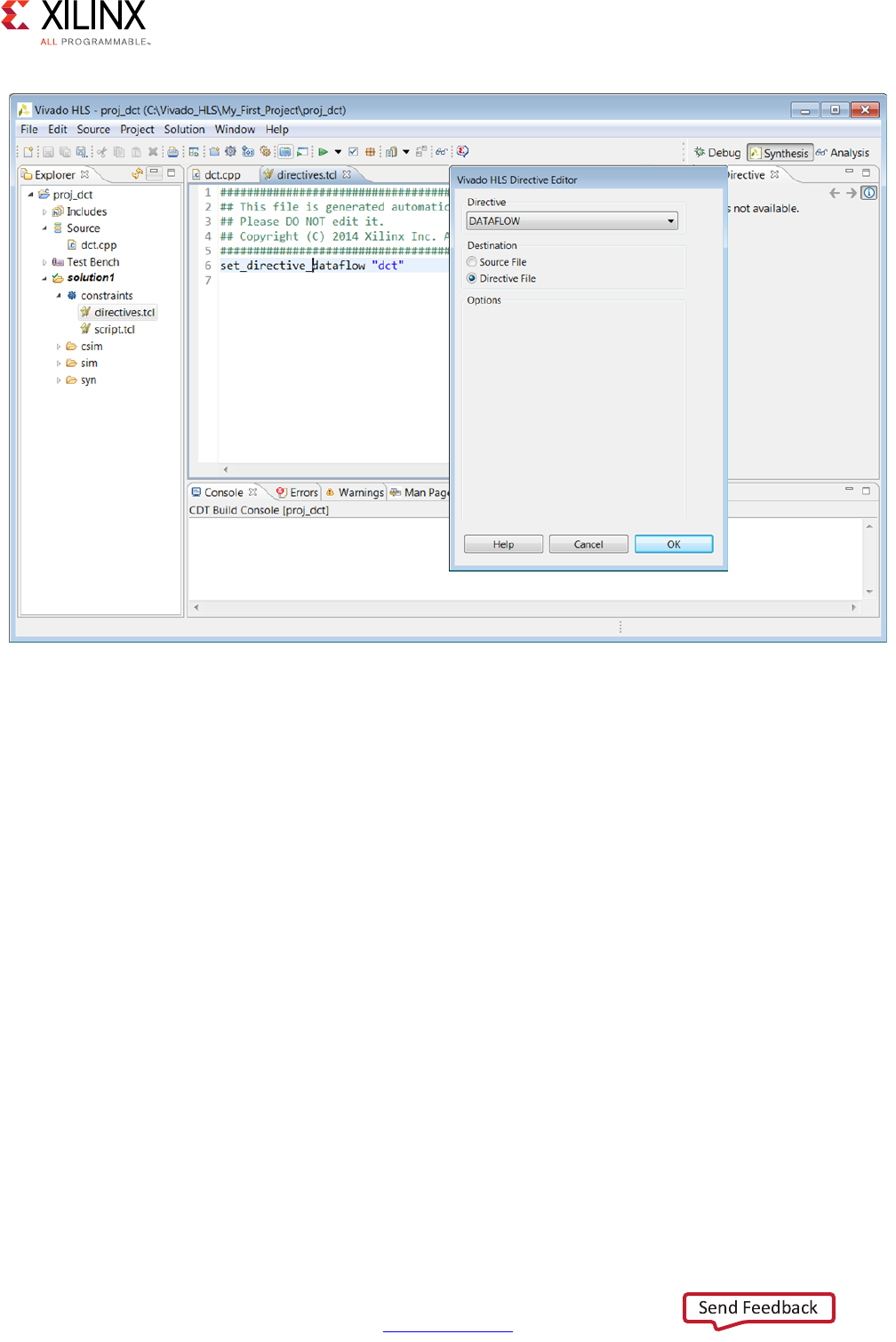Click the New Solution folder icon in toolbar
This screenshot has width=896, height=1342.
214,152
